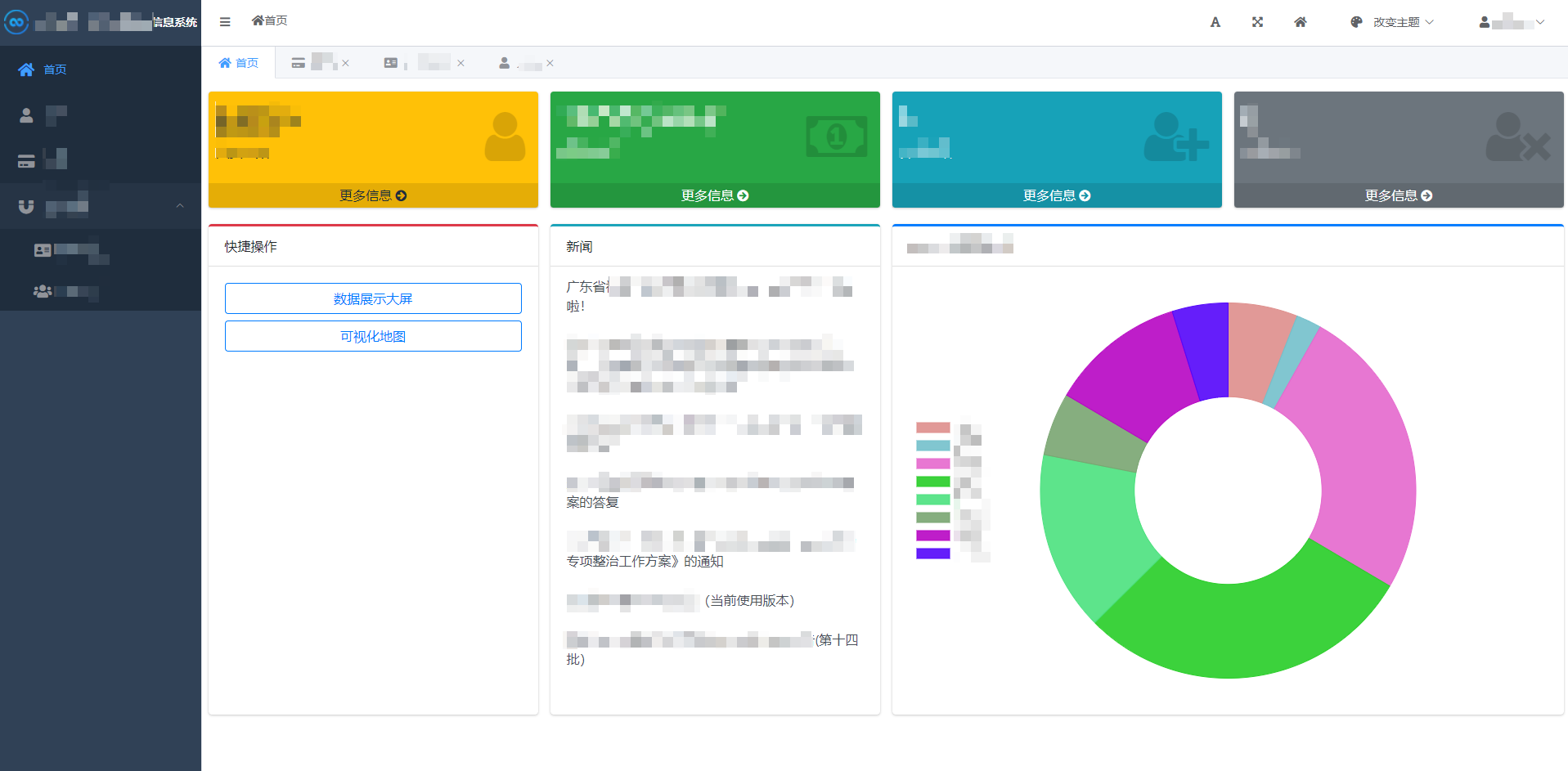Click 更多信息 on the green card
This screenshot has width=1568, height=771.
(x=715, y=195)
